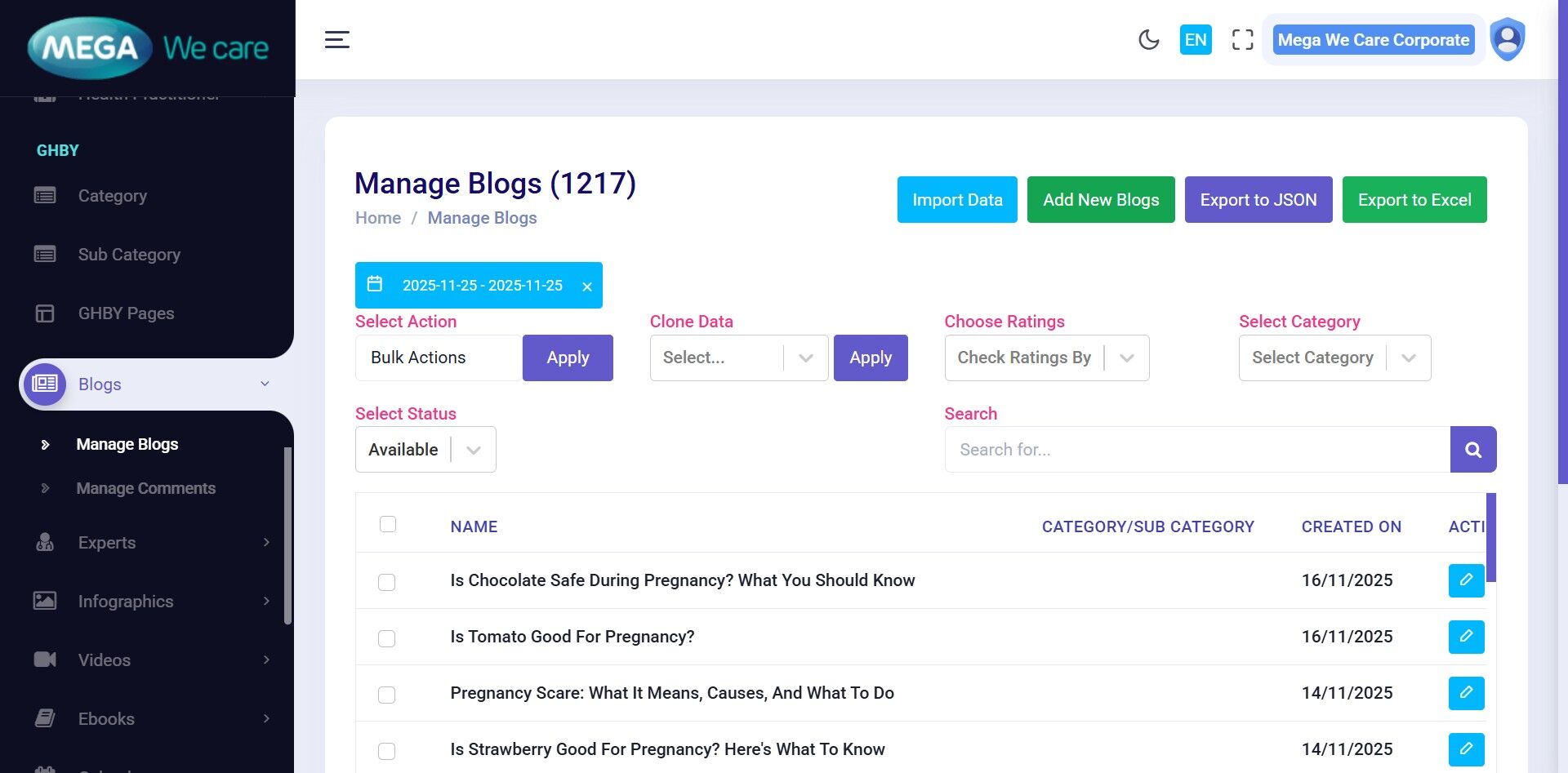Click the EN language selector icon
Screen dimensions: 1568x773
1195,40
